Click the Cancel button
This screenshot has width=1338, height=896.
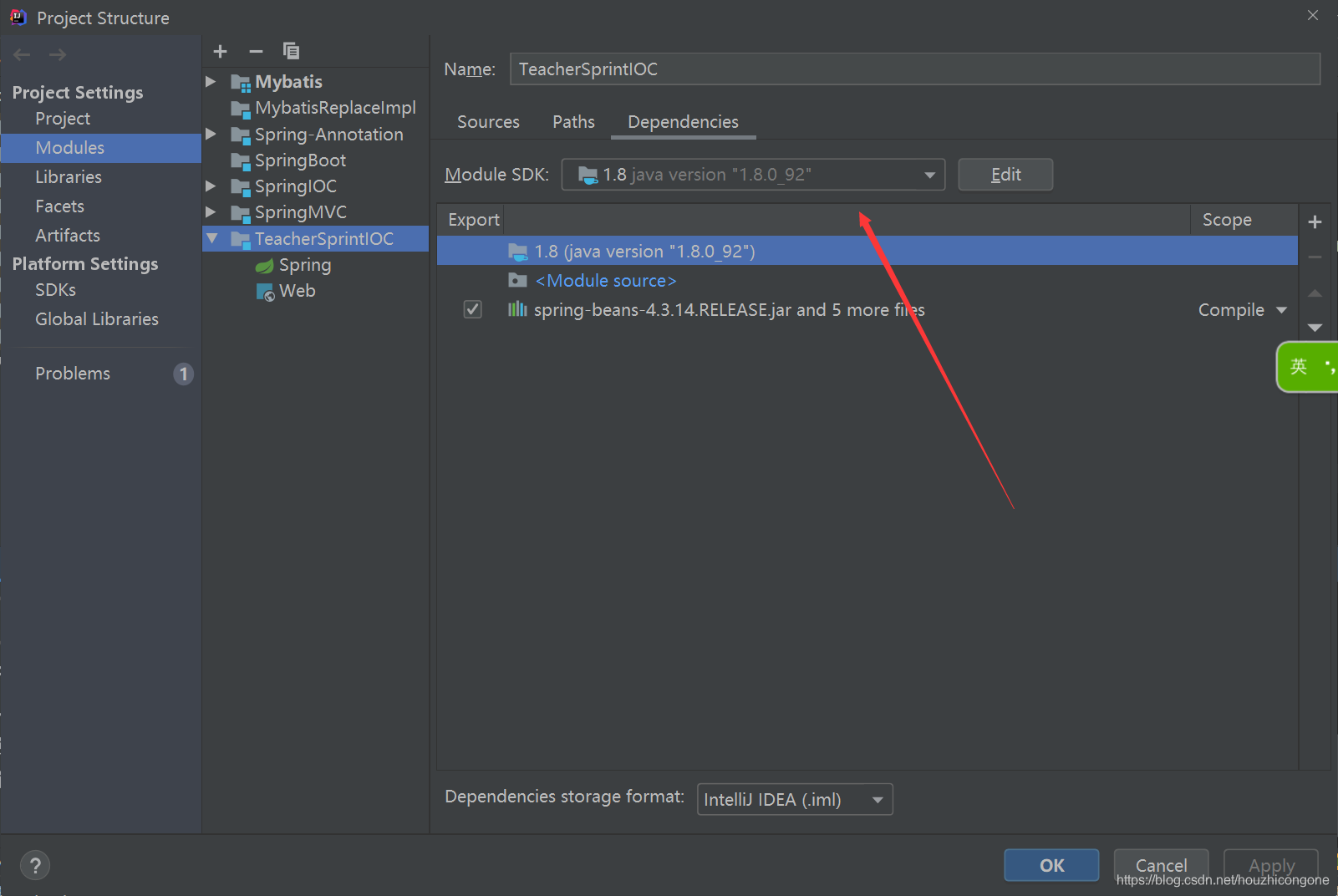coord(1161,865)
